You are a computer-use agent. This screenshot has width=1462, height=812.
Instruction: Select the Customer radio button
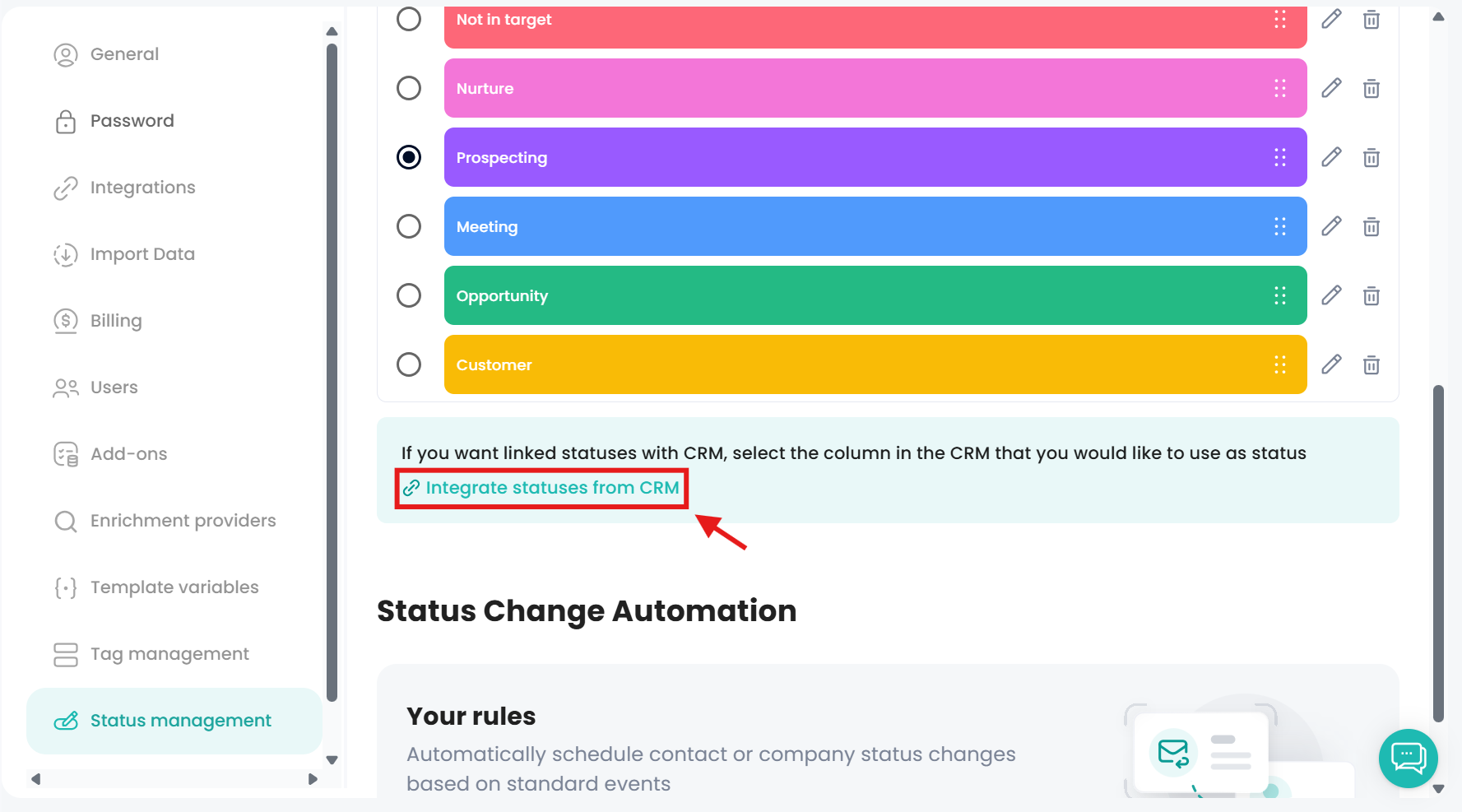point(409,364)
